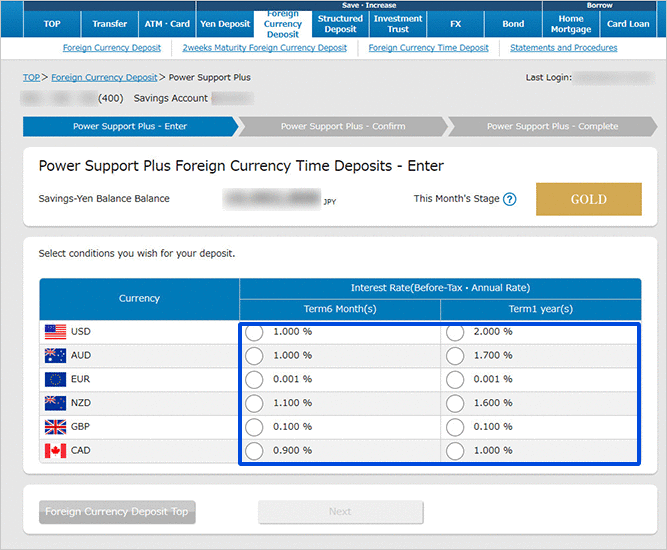This screenshot has width=667, height=550.
Task: Click the AUD Australian flag icon
Action: click(55, 355)
